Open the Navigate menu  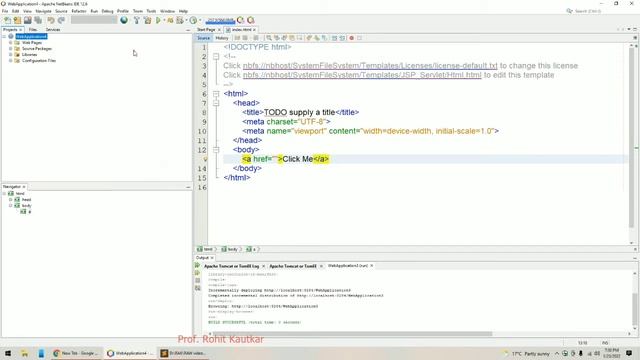[x=43, y=11]
